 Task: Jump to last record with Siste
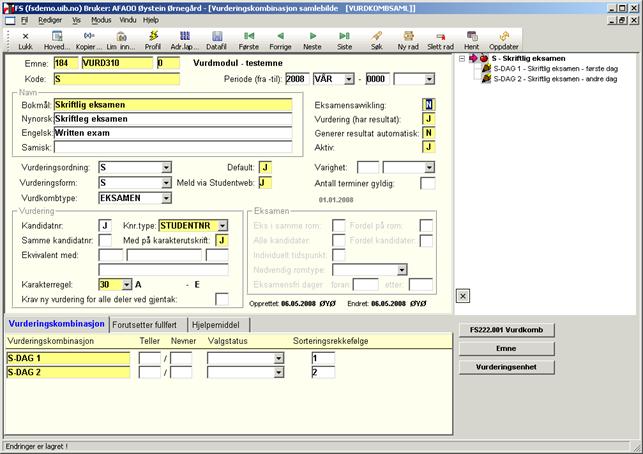[344, 40]
